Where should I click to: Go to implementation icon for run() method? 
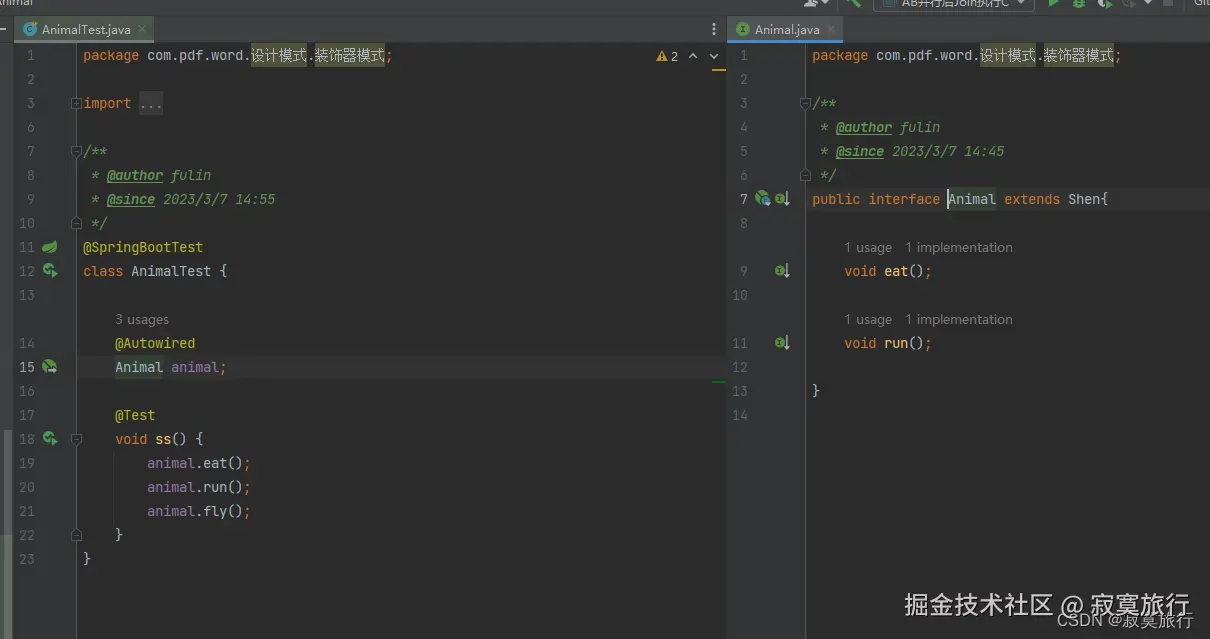point(783,343)
